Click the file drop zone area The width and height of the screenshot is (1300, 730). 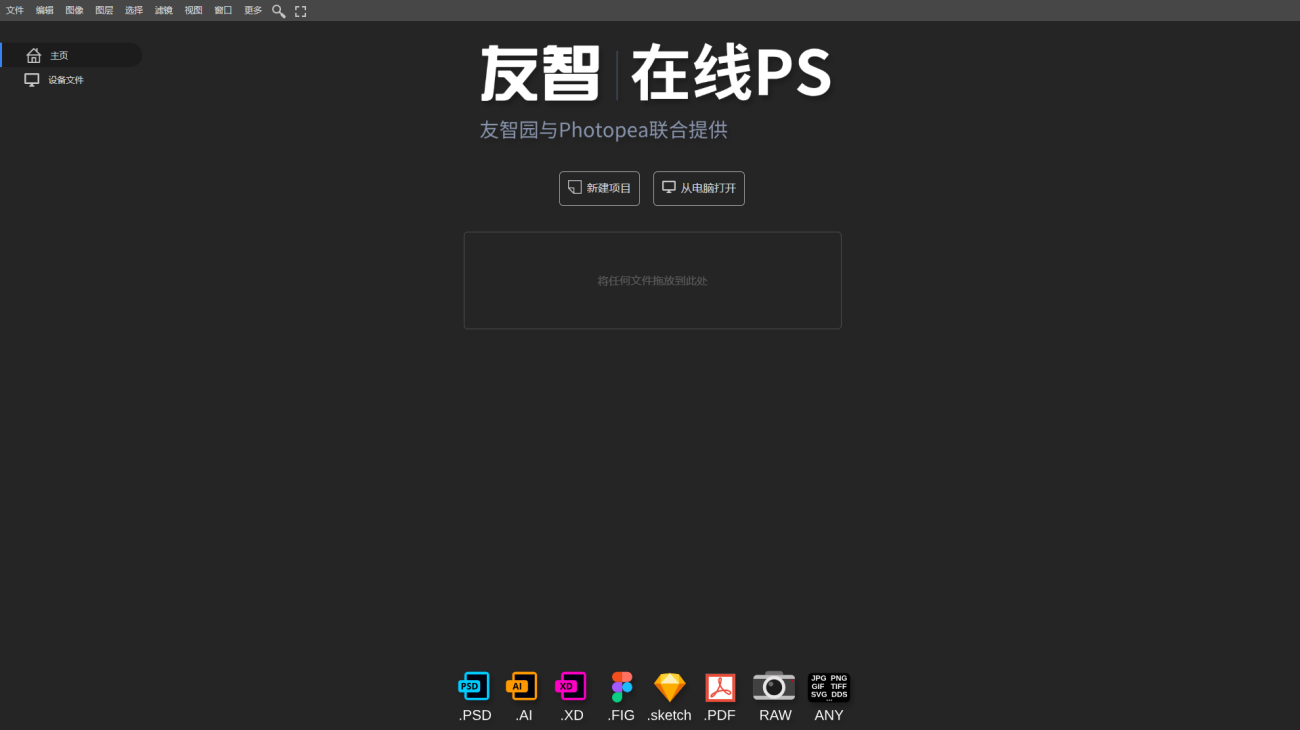[652, 280]
